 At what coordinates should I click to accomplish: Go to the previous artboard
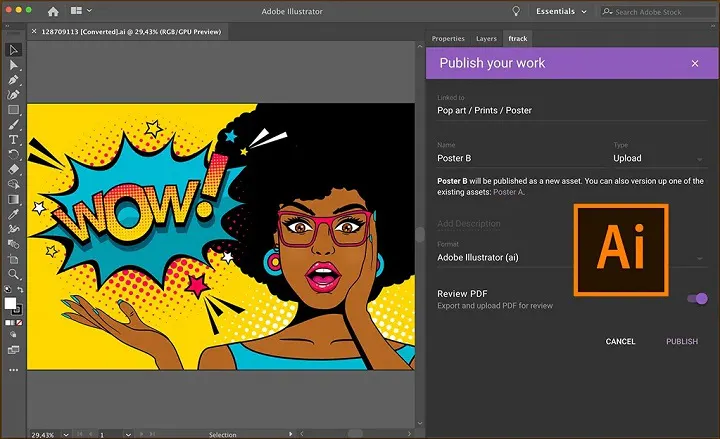[90, 434]
